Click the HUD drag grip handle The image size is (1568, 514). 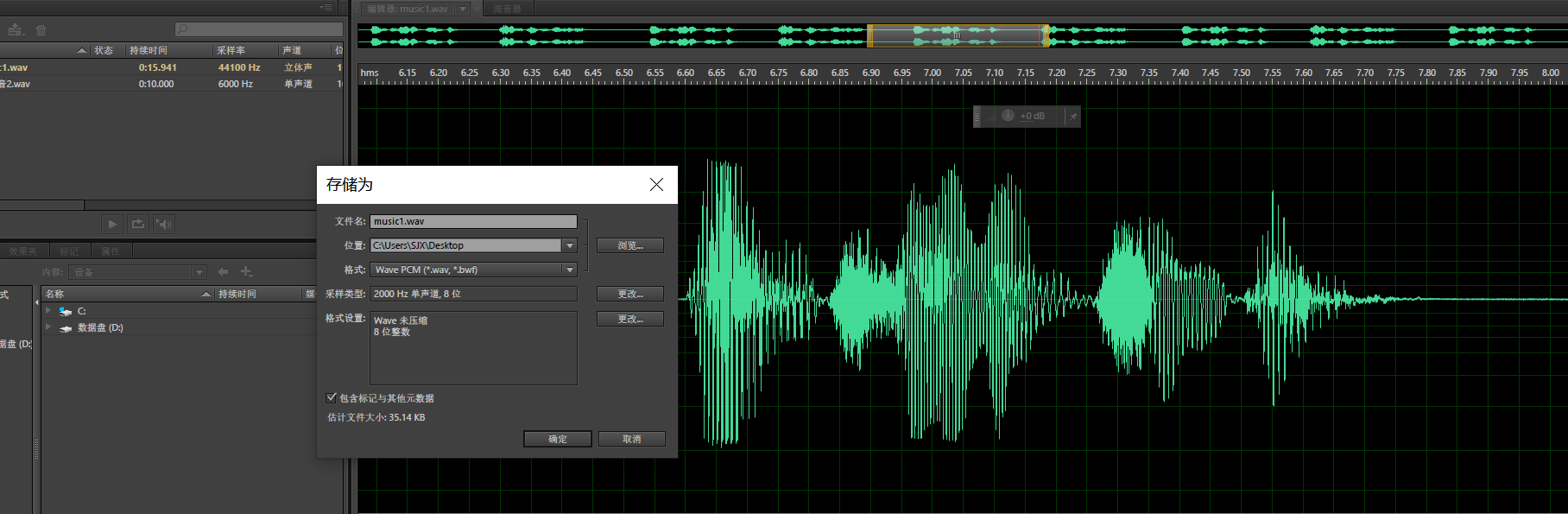pyautogui.click(x=977, y=116)
